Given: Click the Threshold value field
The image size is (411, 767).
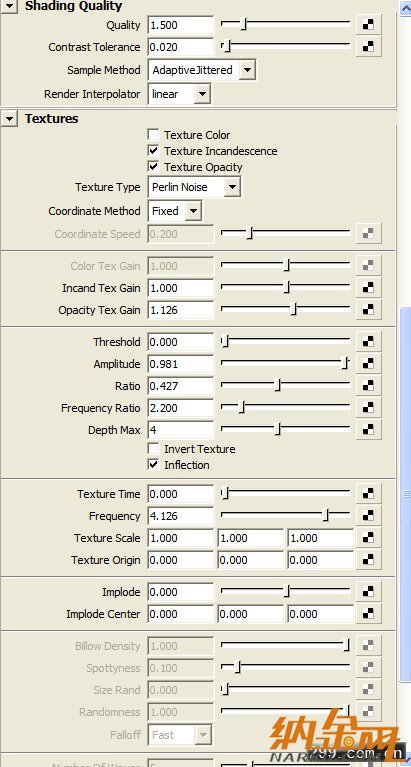Looking at the screenshot, I should tap(181, 342).
